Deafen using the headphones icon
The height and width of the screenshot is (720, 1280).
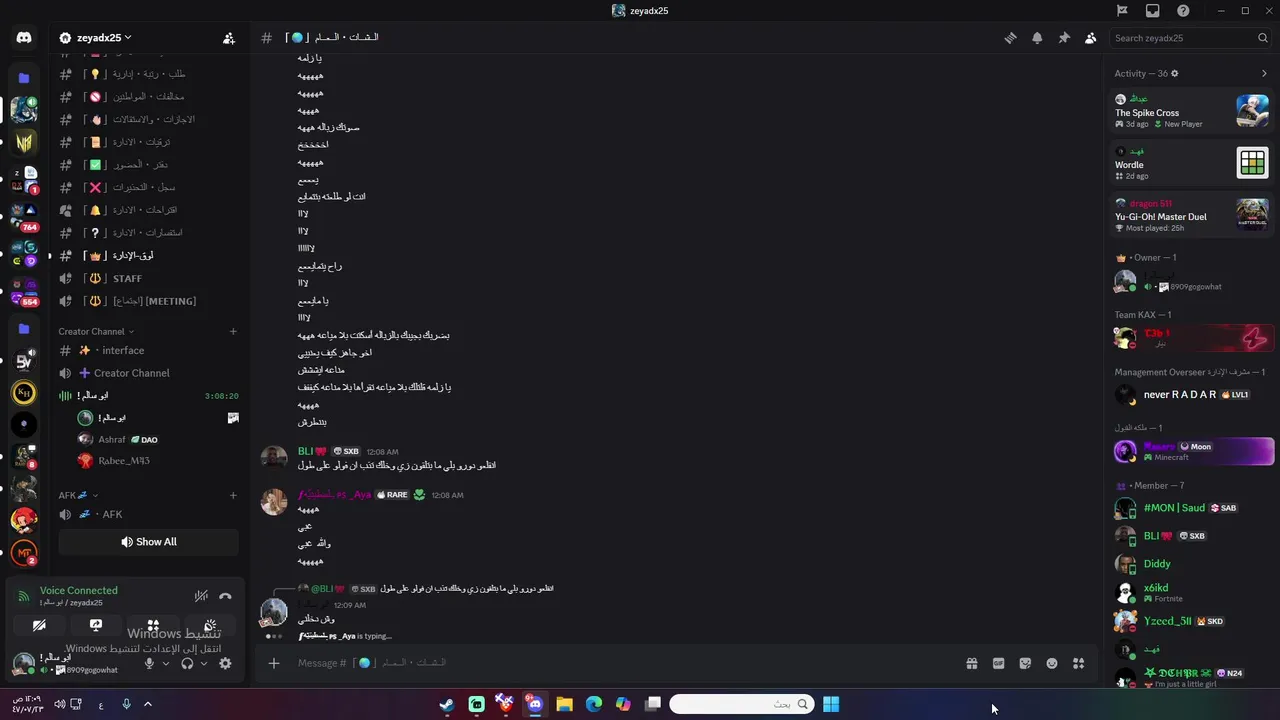(187, 663)
